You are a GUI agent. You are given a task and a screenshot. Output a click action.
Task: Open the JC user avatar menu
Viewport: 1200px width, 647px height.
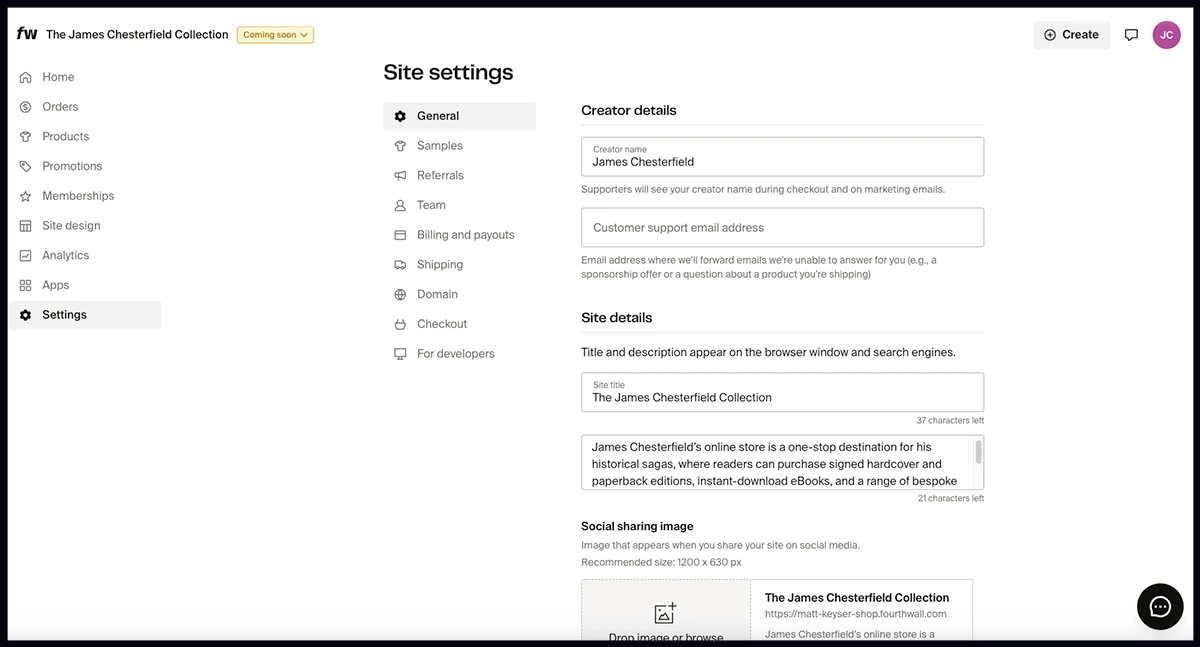[x=1166, y=35]
